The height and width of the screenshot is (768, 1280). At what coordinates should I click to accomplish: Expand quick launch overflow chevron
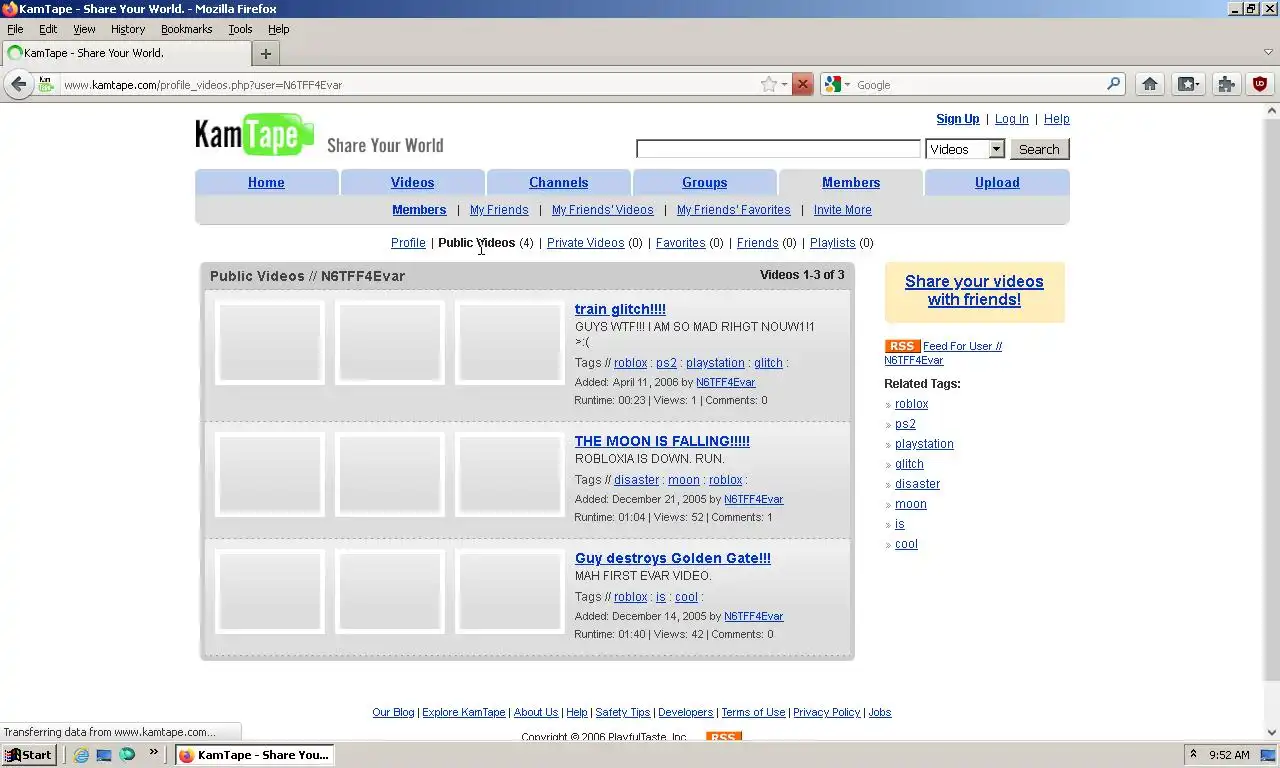pyautogui.click(x=153, y=753)
